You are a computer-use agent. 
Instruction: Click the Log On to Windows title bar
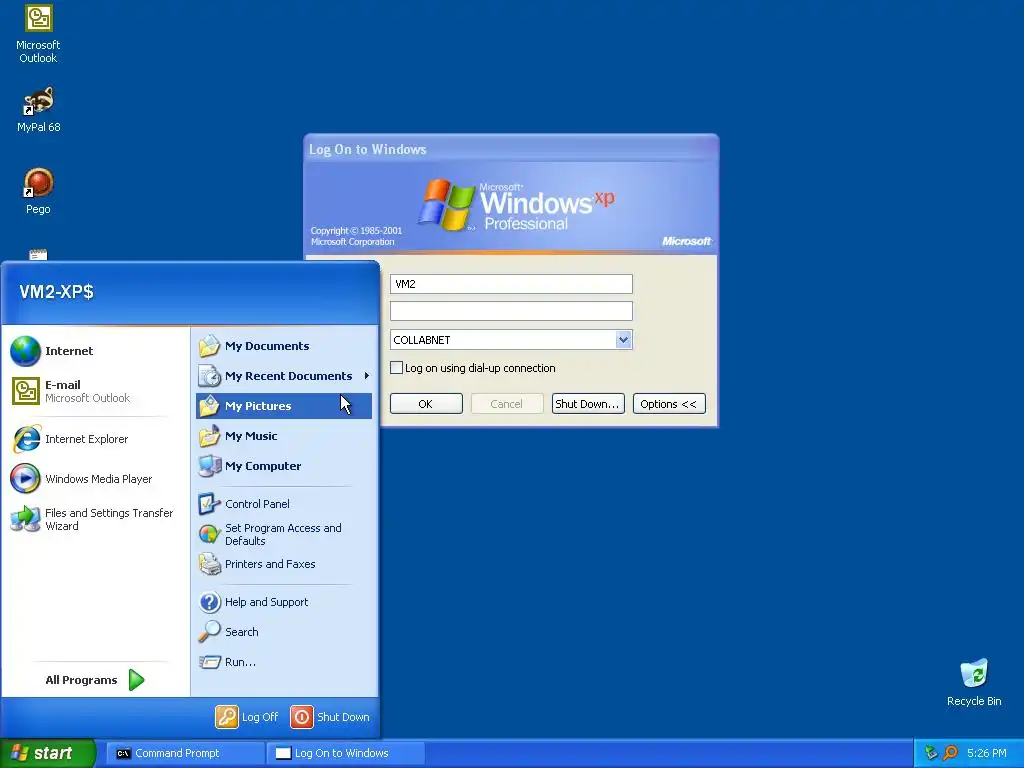coord(511,149)
